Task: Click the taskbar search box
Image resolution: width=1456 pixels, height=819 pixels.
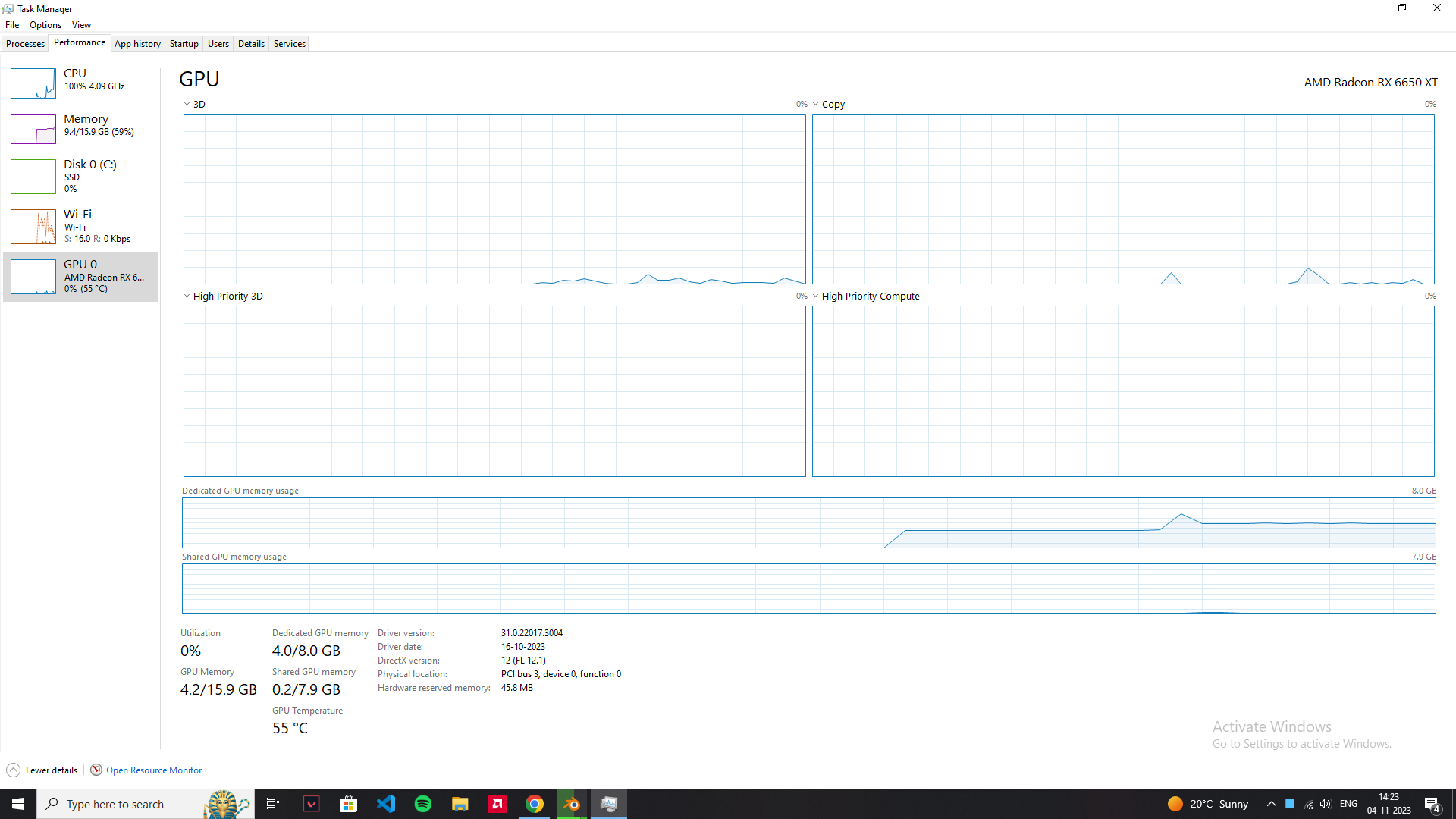Action: tap(144, 804)
